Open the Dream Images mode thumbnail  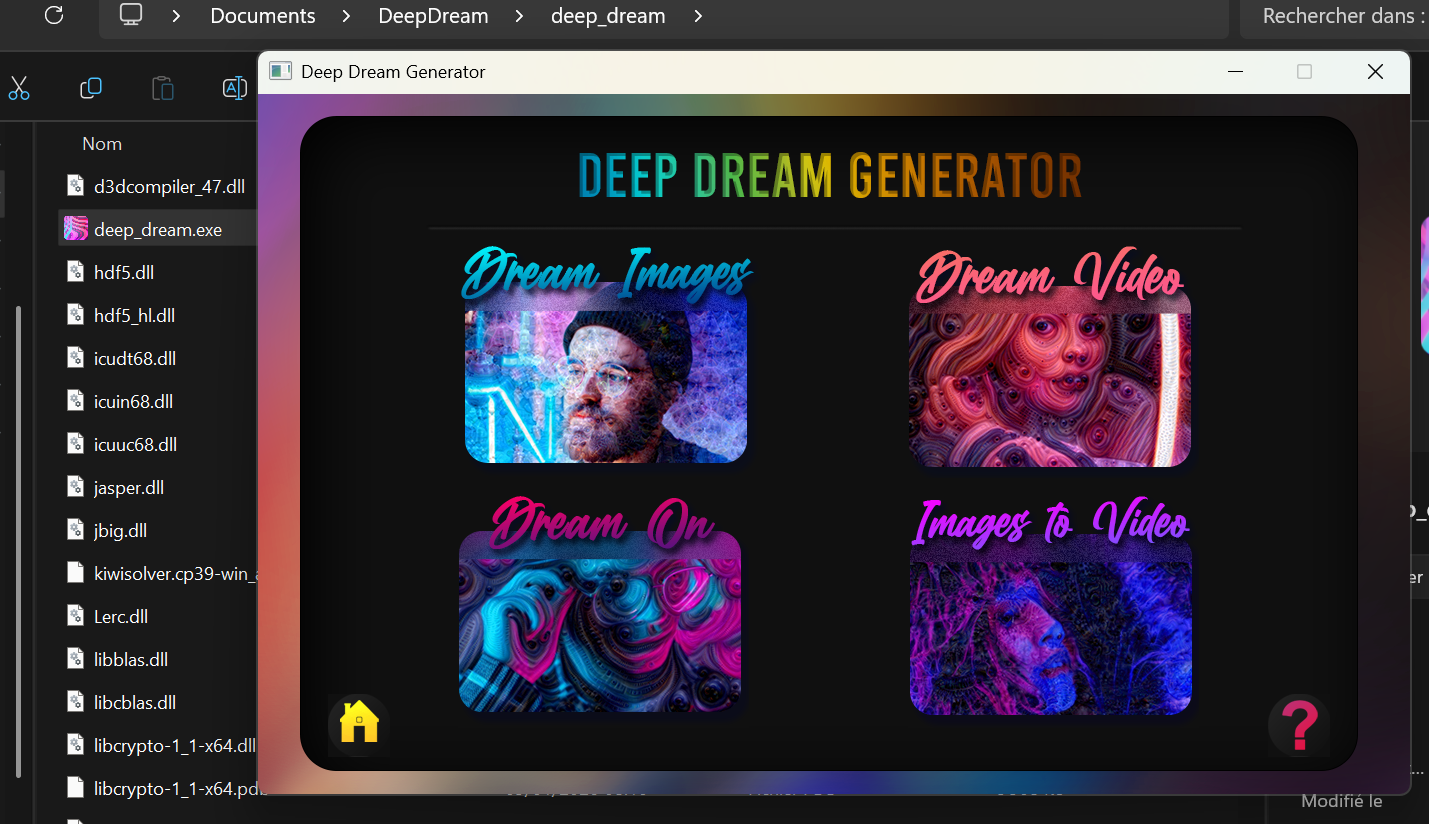[606, 385]
